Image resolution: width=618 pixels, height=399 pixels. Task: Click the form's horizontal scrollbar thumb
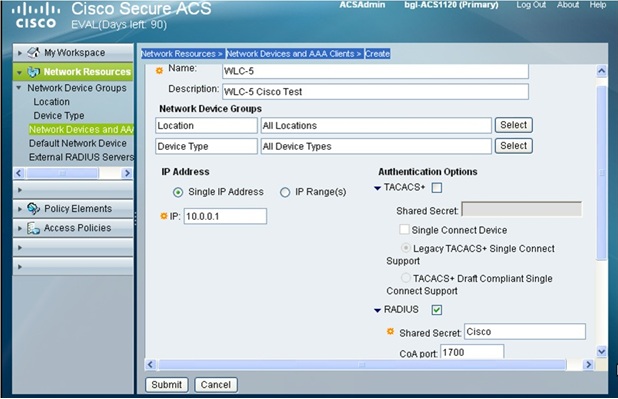[362, 365]
